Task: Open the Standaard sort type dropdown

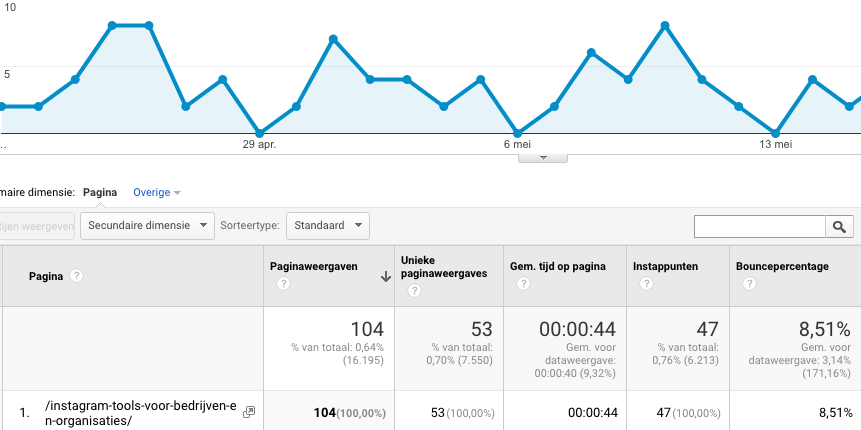Action: click(328, 226)
